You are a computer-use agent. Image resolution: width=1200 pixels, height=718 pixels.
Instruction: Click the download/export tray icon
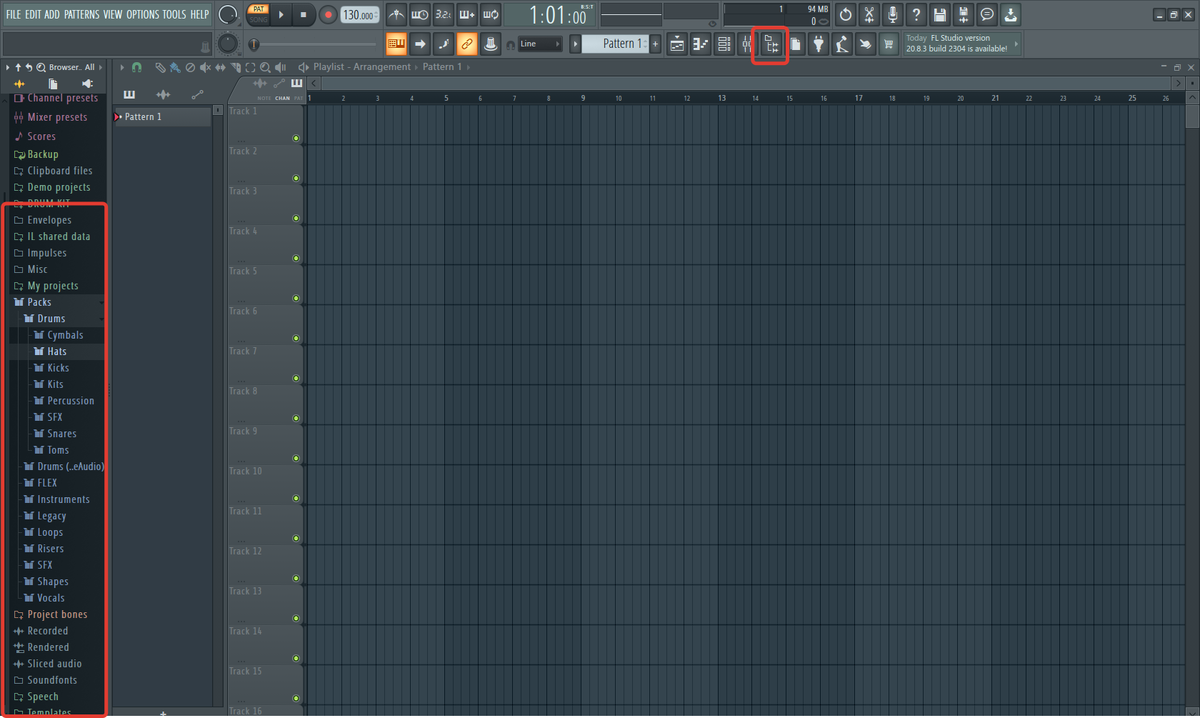[x=1011, y=15]
